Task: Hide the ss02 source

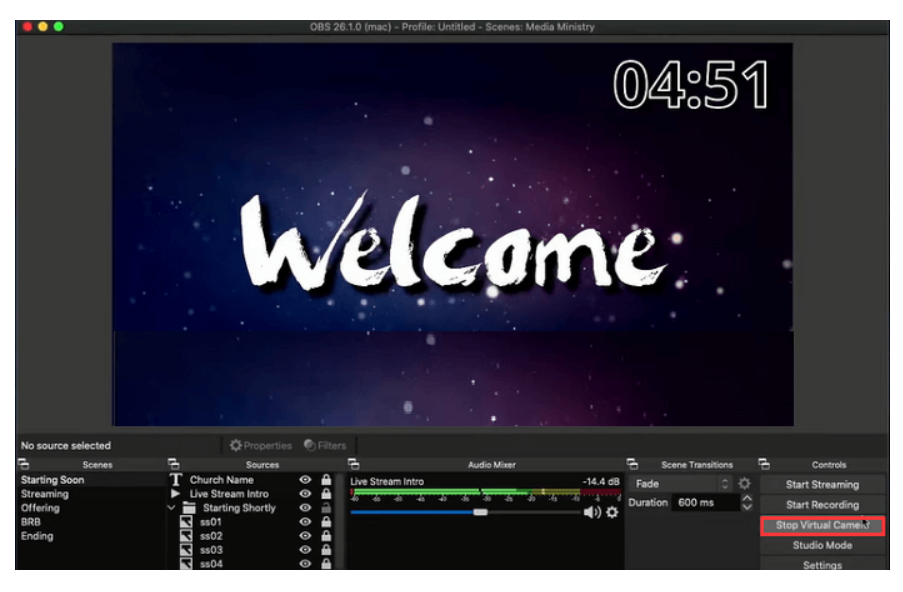Action: tap(305, 536)
